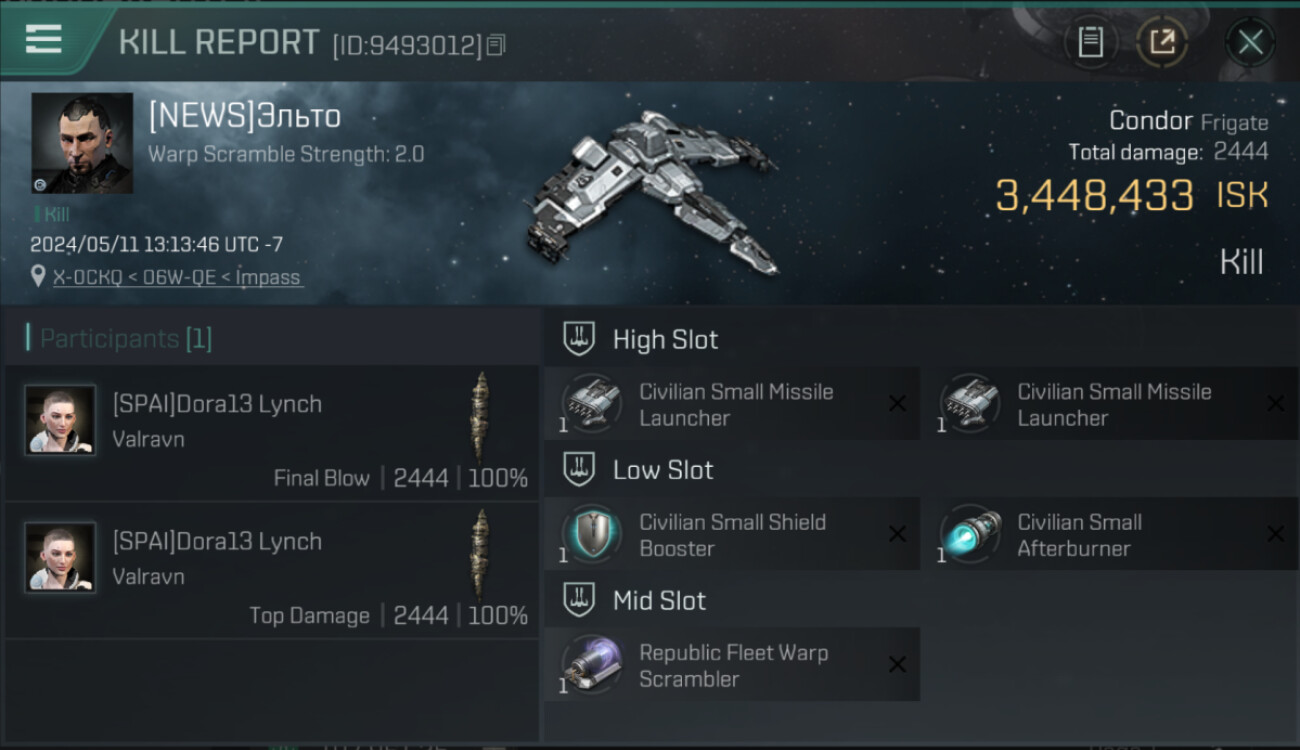The image size is (1300, 750).
Task: Close the kill report window
Action: [1250, 42]
